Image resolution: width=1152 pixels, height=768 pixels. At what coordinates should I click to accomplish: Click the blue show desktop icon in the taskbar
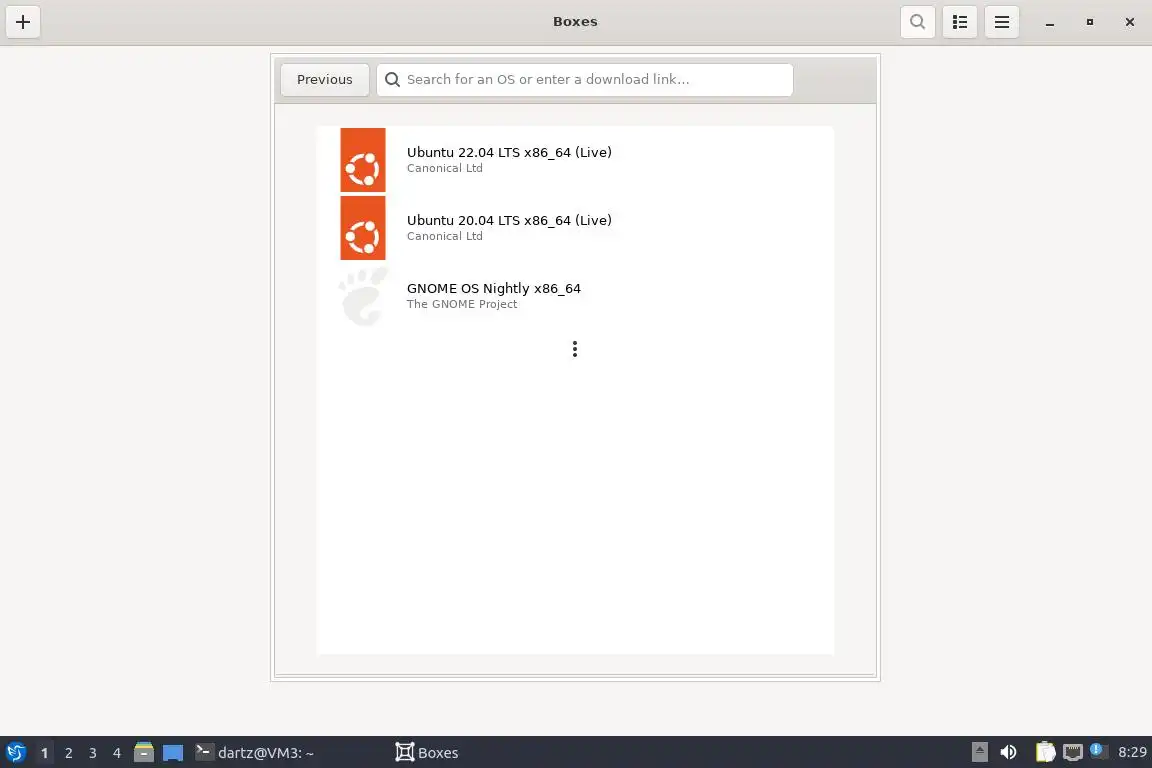click(173, 753)
